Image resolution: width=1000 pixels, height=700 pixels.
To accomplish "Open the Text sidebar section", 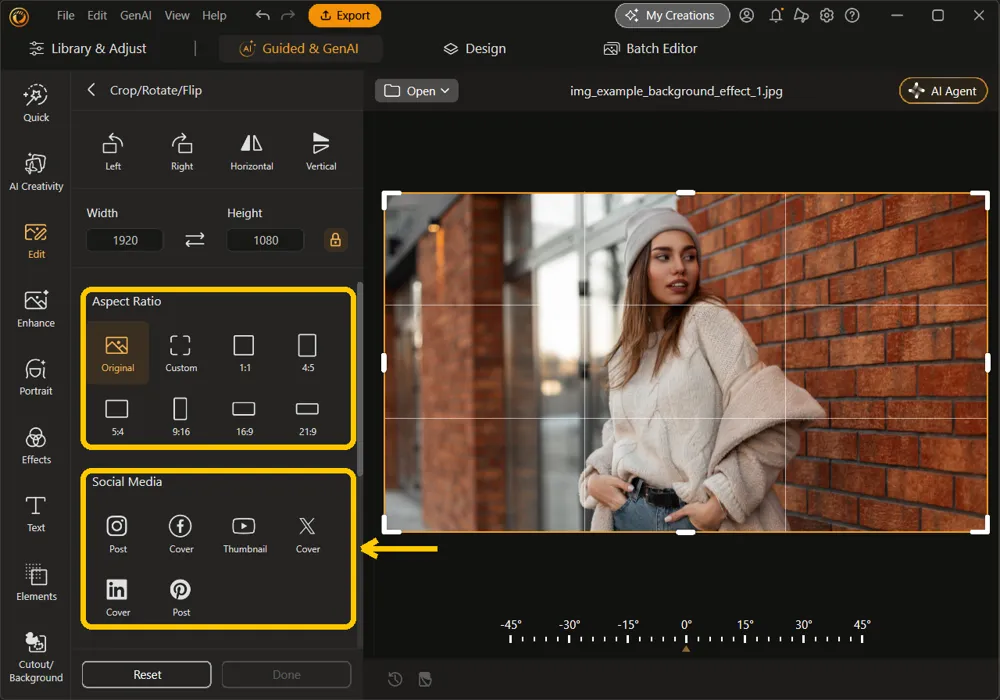I will [36, 514].
